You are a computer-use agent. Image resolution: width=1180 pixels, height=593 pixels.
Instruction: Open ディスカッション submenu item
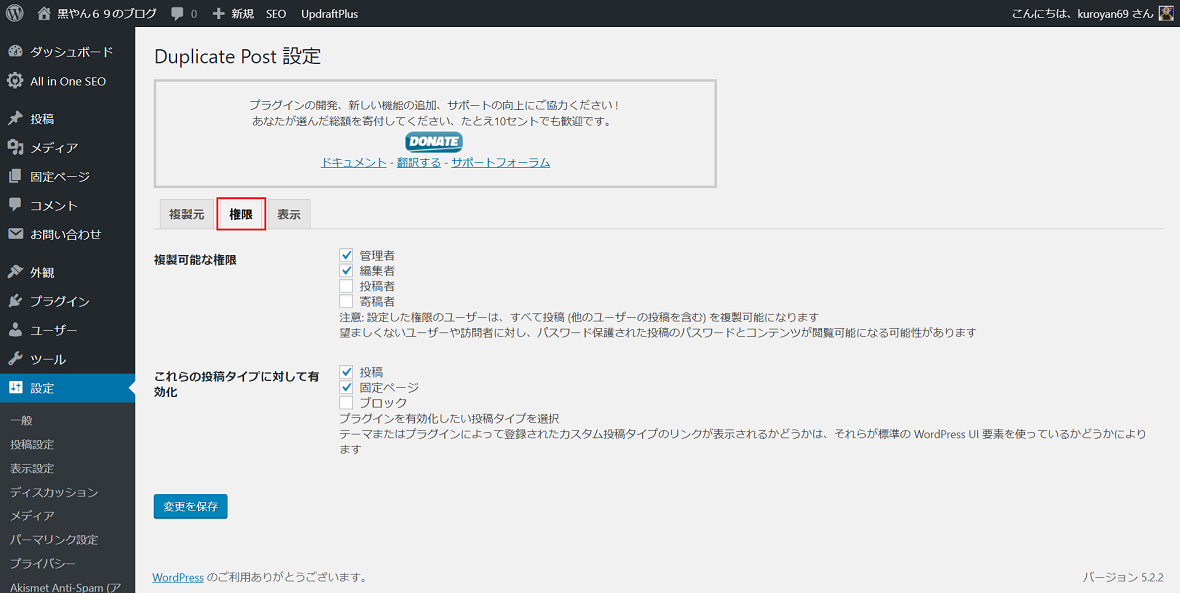[54, 492]
